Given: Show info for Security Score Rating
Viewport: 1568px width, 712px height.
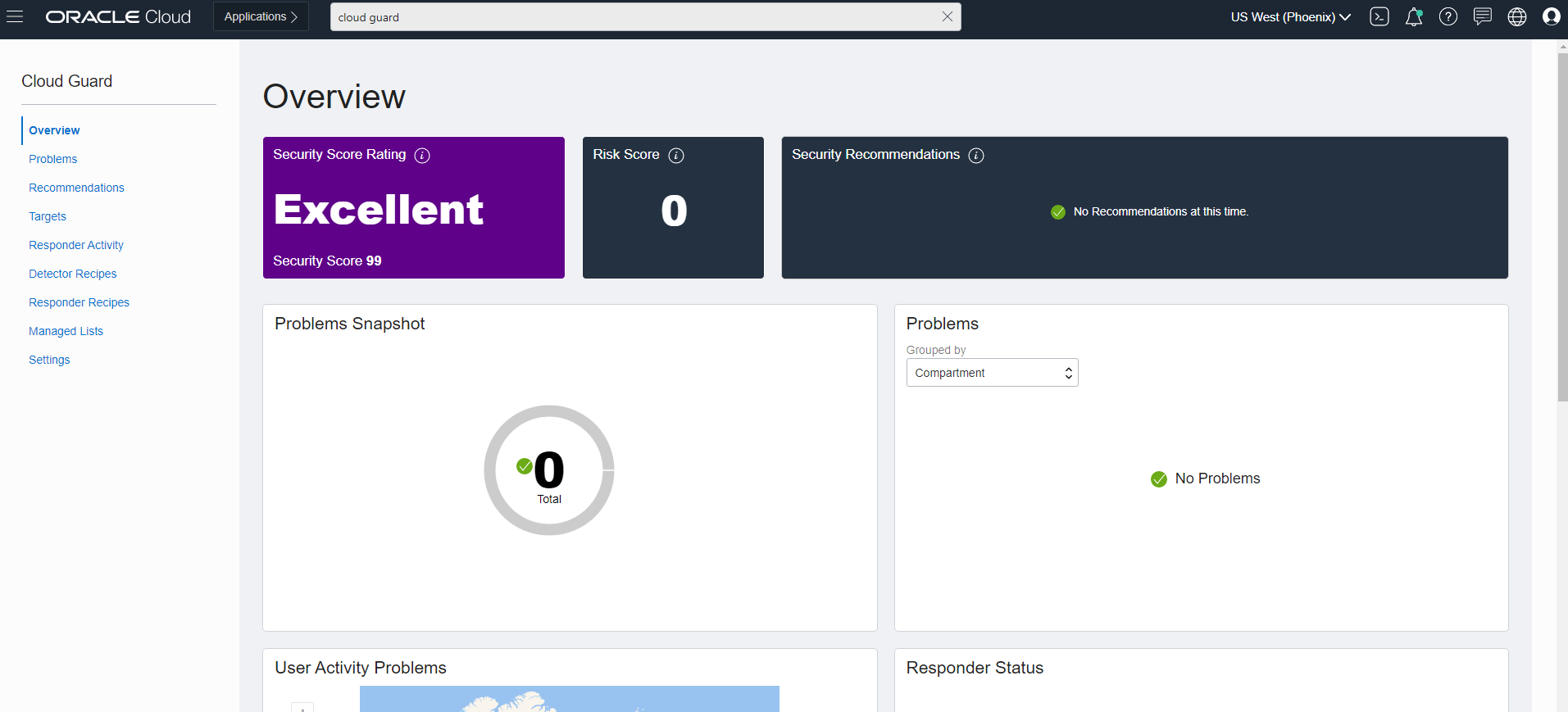Looking at the screenshot, I should pos(422,156).
